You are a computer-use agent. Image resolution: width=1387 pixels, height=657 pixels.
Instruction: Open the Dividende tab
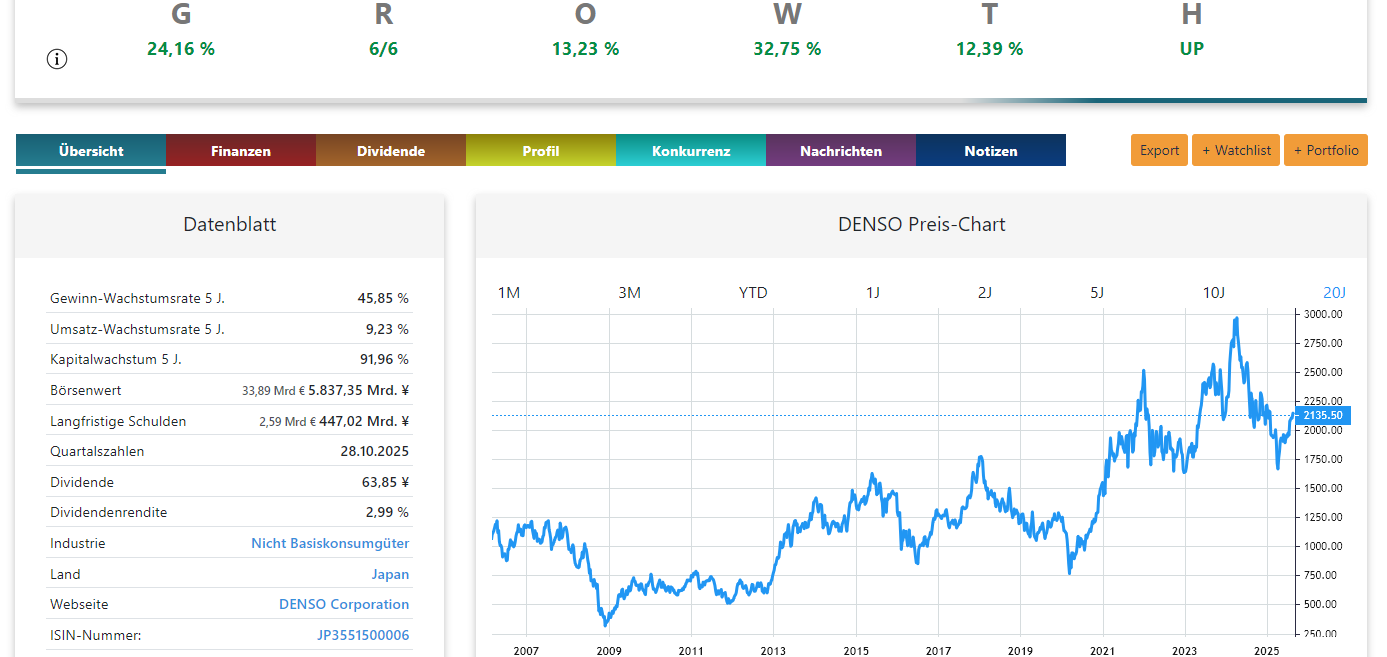(391, 151)
